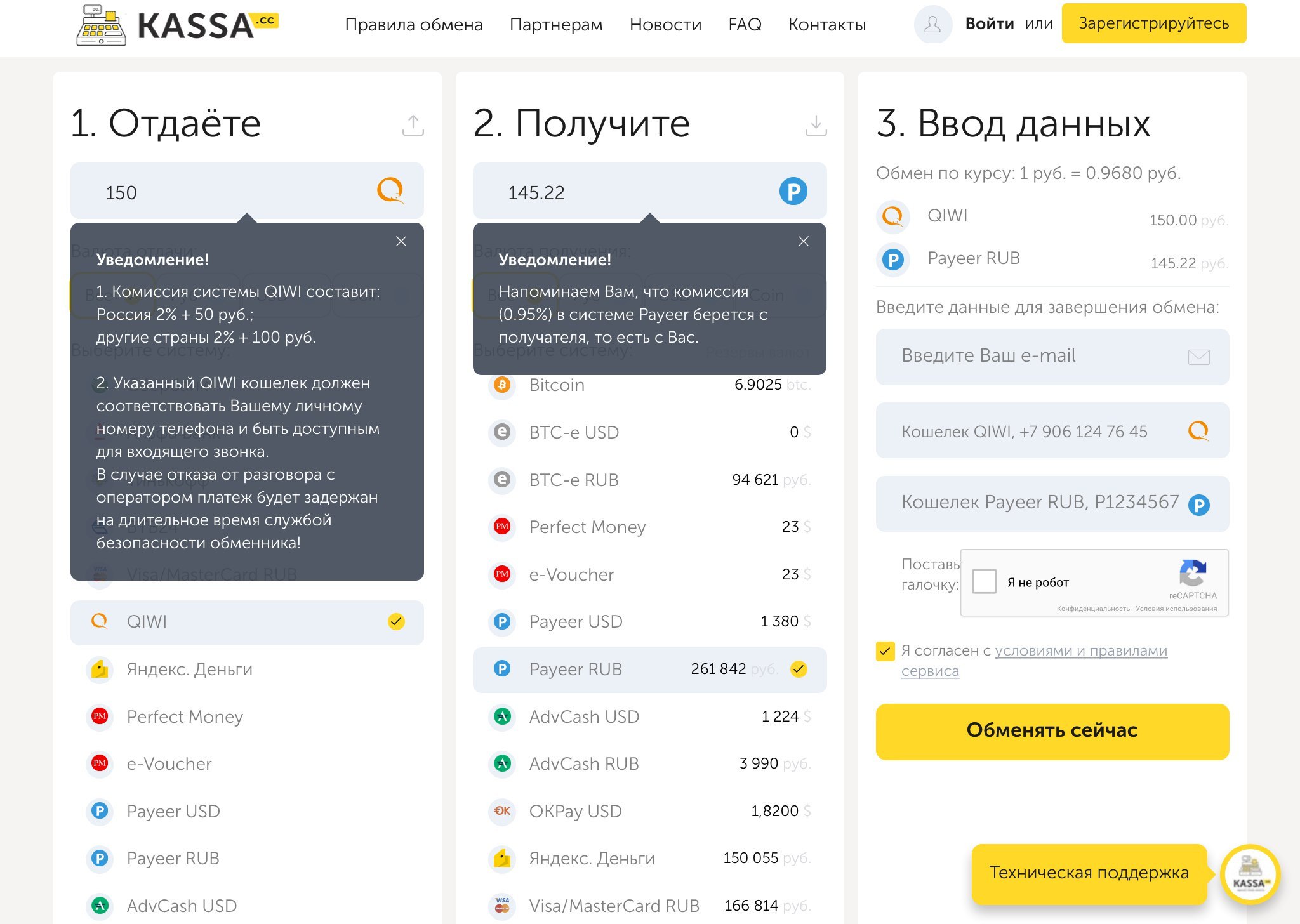Click the Bitcoin icon in receive list
This screenshot has height=924, width=1300.
point(502,385)
